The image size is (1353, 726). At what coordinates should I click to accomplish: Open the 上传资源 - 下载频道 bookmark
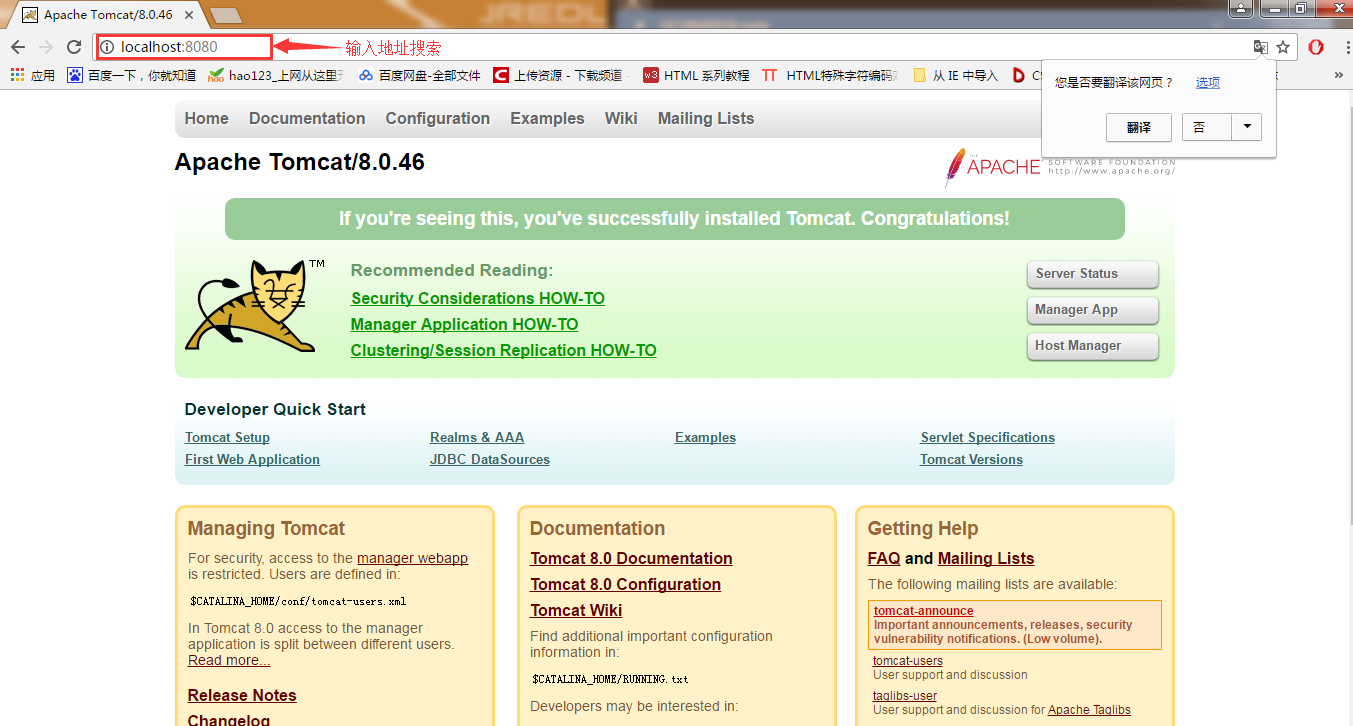(558, 75)
